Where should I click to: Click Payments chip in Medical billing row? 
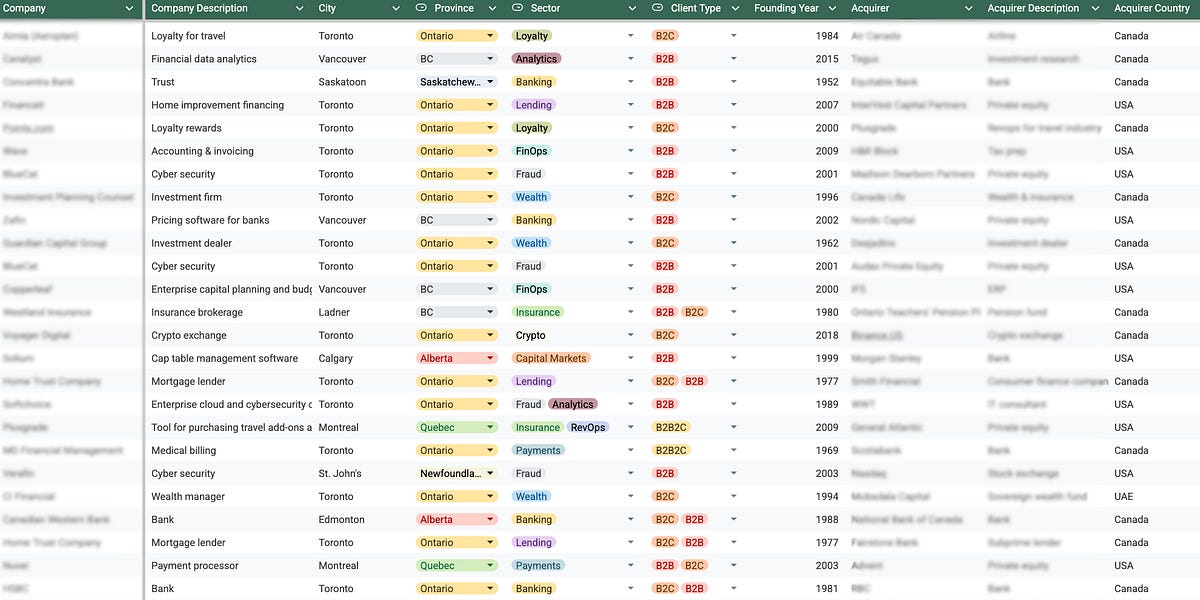(538, 450)
